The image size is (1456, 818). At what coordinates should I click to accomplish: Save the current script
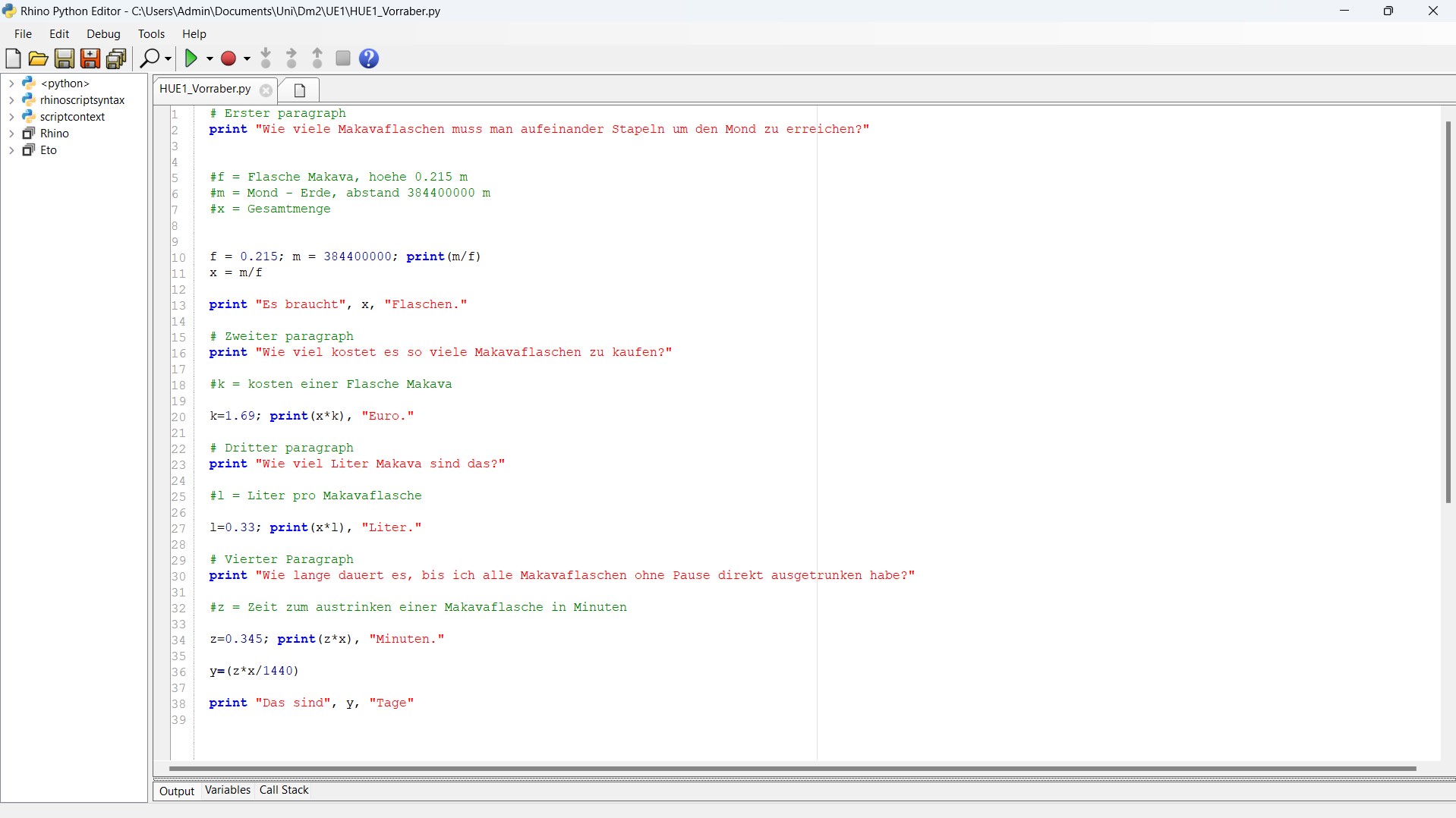[65, 58]
